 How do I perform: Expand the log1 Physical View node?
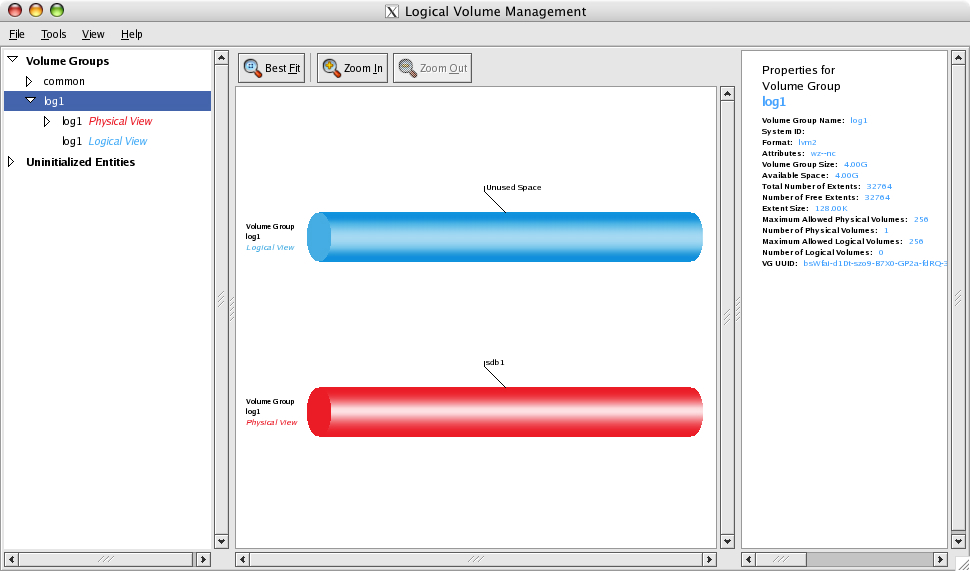pos(46,121)
